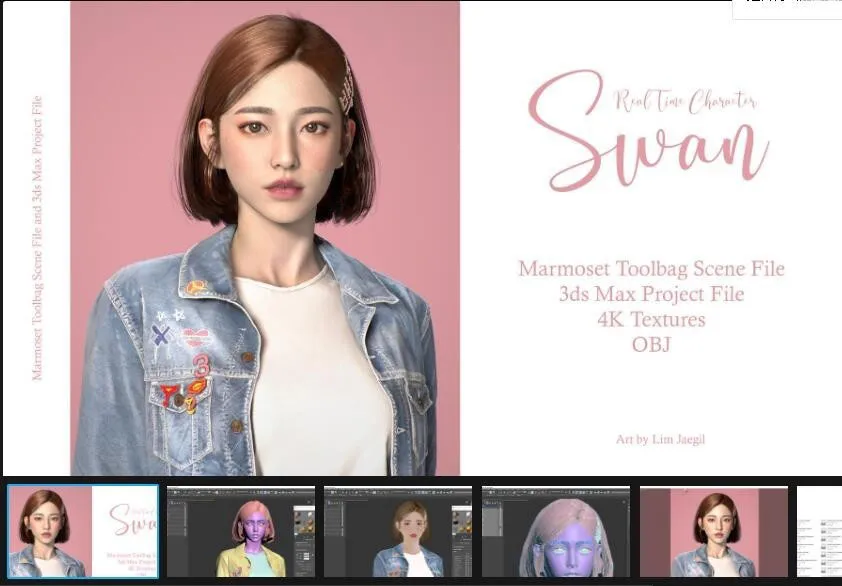
Task: Click the floating toolbar box at top-right corner
Action: click(787, 9)
